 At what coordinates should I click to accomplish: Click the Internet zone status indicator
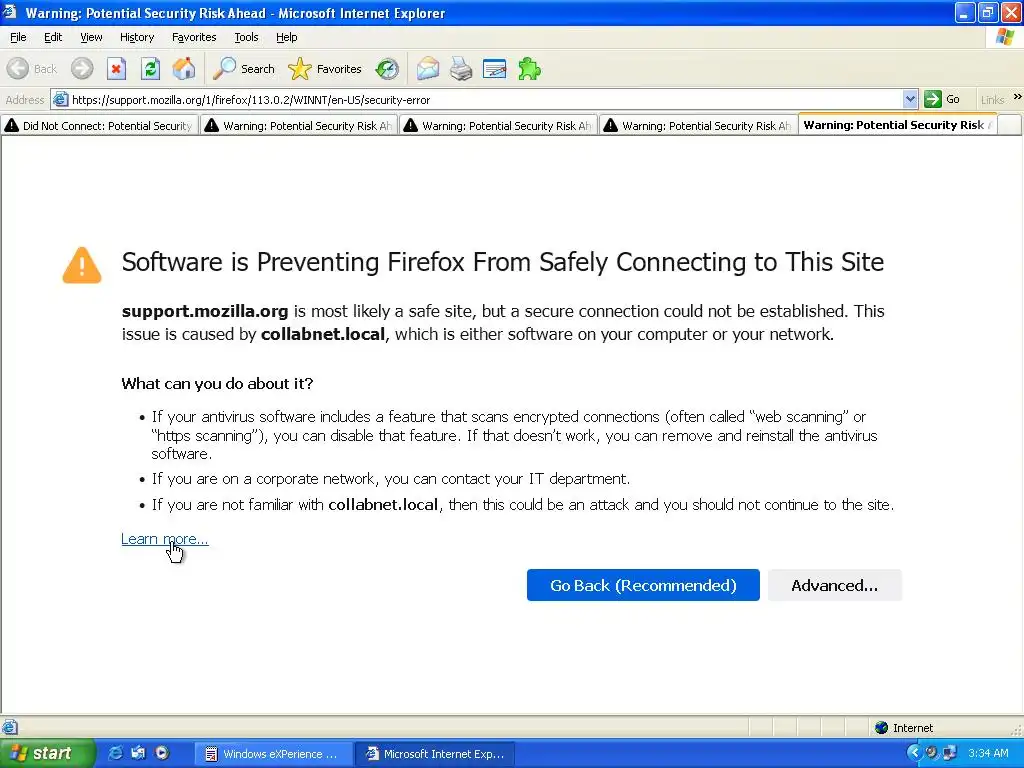coord(904,728)
